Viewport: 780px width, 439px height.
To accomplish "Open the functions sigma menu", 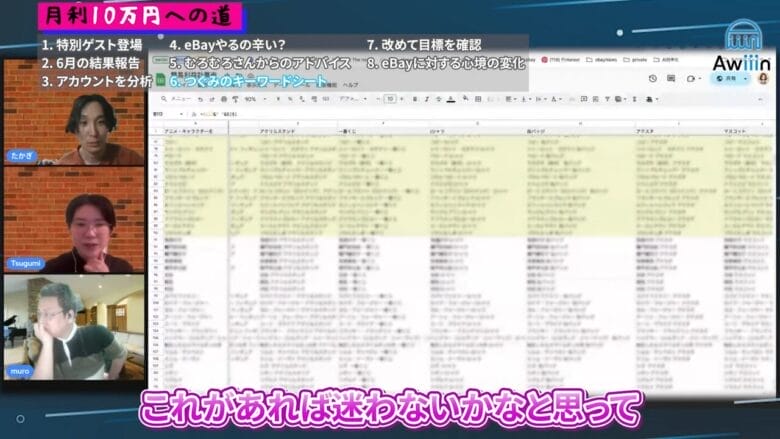I will click(x=635, y=99).
